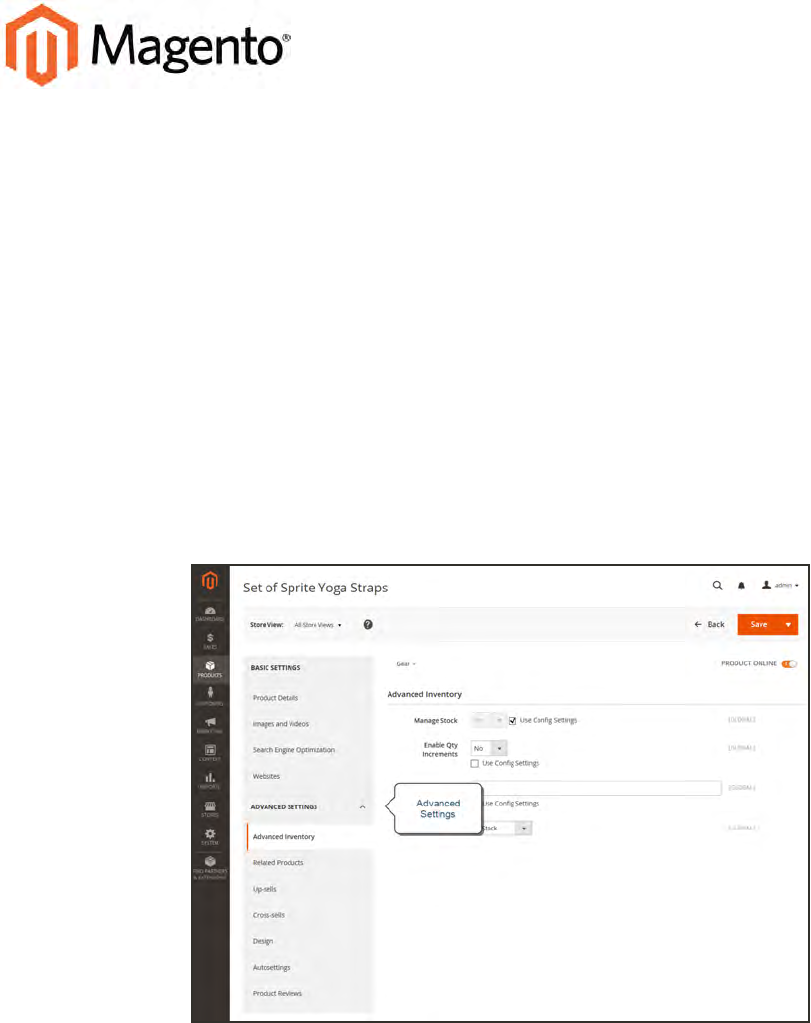The height and width of the screenshot is (1023, 811).
Task: Open the Related Products tab
Action: click(x=278, y=863)
